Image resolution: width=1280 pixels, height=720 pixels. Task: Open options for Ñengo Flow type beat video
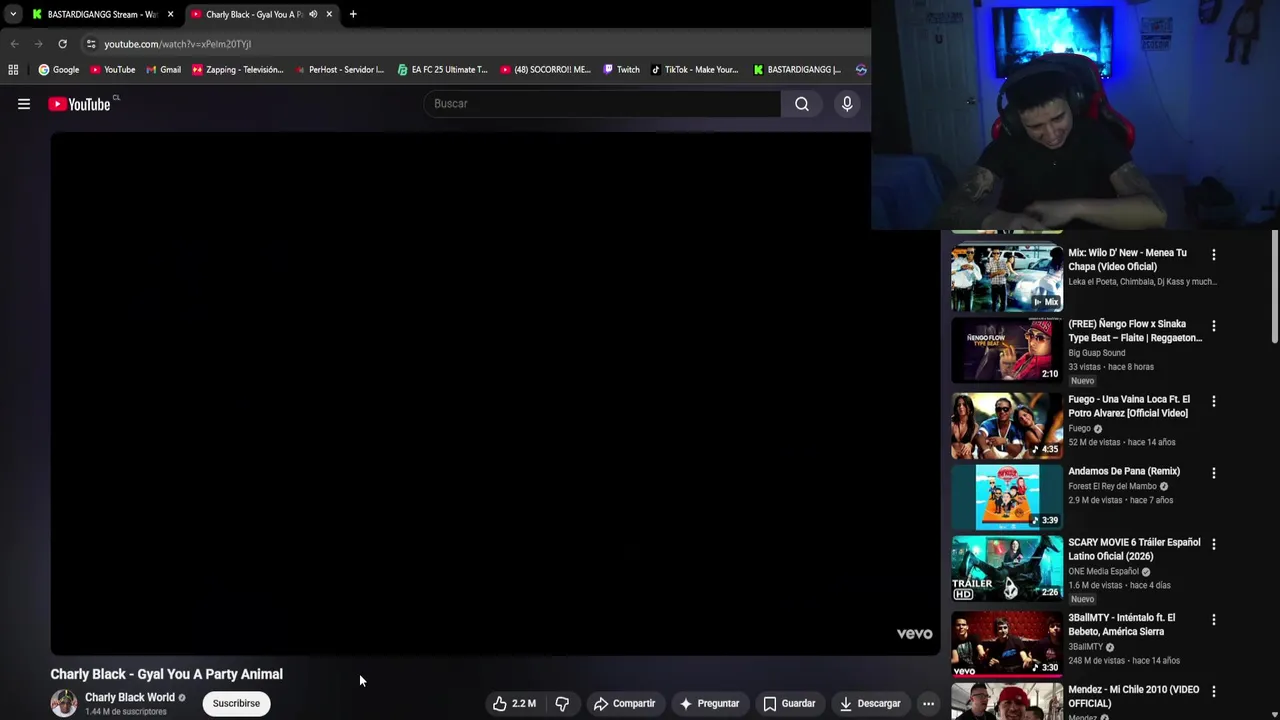(x=1214, y=326)
